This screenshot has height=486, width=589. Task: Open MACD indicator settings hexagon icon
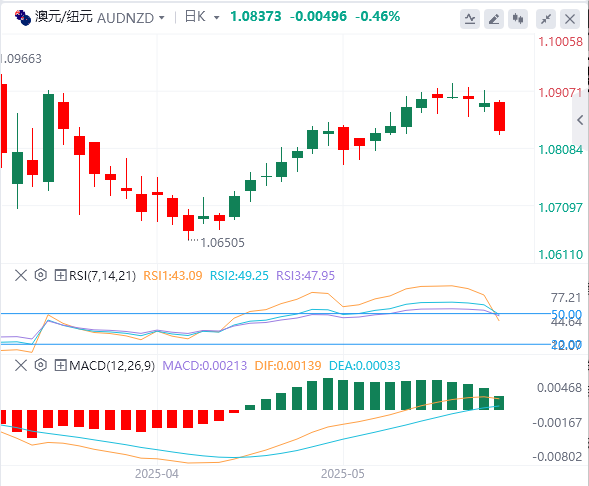(x=41, y=365)
